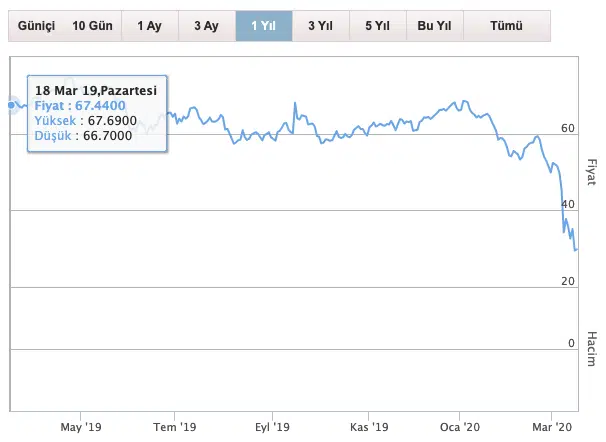The image size is (606, 442).
Task: Switch chart to 3 Yıl
Action: 321,26
